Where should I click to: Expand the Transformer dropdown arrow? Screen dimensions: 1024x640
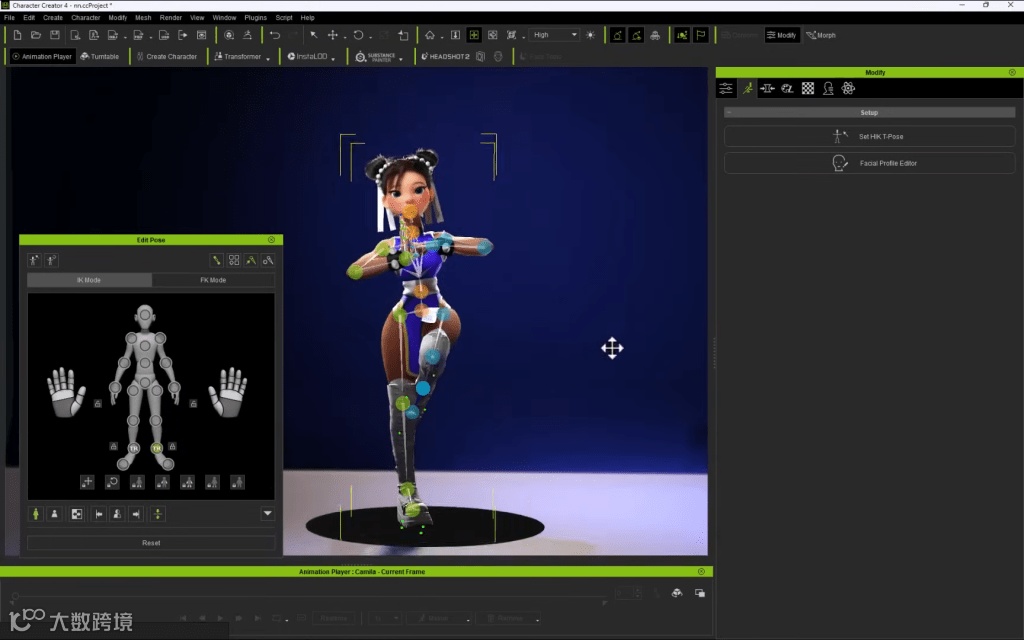(x=268, y=59)
